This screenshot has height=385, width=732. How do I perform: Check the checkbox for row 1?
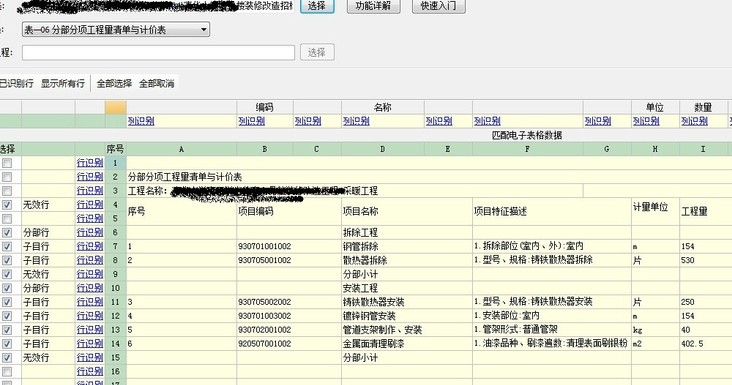click(x=7, y=163)
